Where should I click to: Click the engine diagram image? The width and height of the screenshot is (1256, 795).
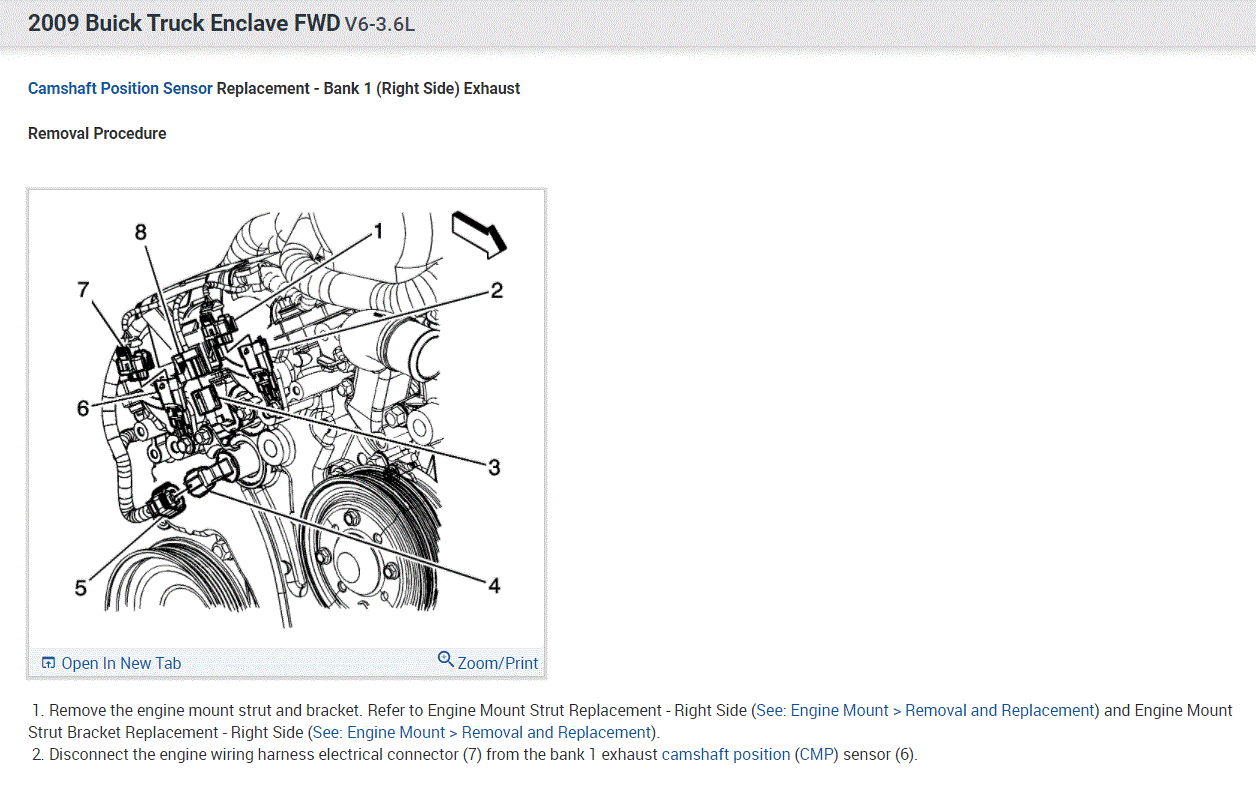(x=287, y=418)
